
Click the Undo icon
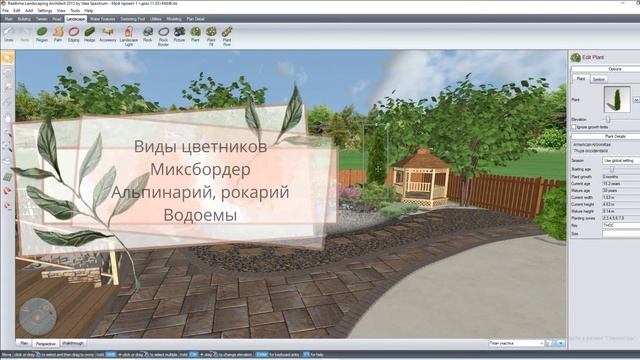click(x=9, y=34)
